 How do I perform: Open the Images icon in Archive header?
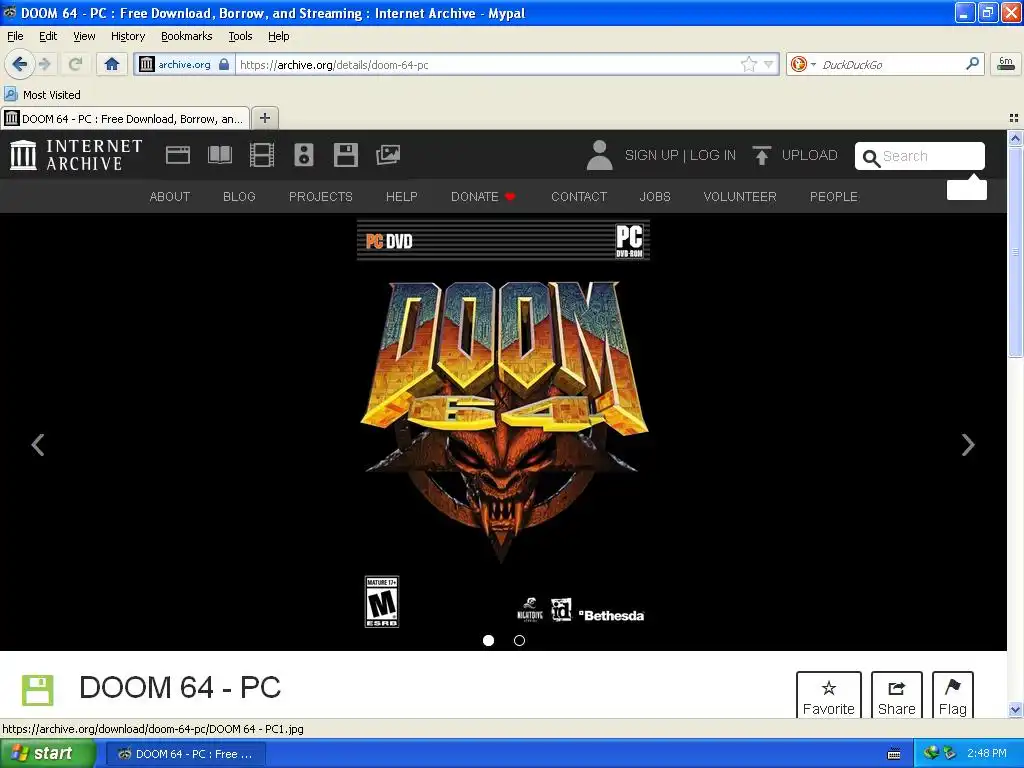click(x=388, y=155)
